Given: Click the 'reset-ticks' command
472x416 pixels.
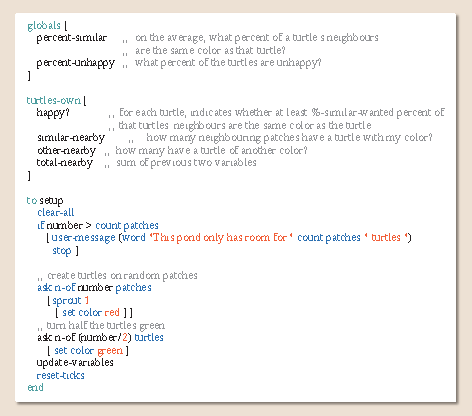Looking at the screenshot, I should pos(60,376).
